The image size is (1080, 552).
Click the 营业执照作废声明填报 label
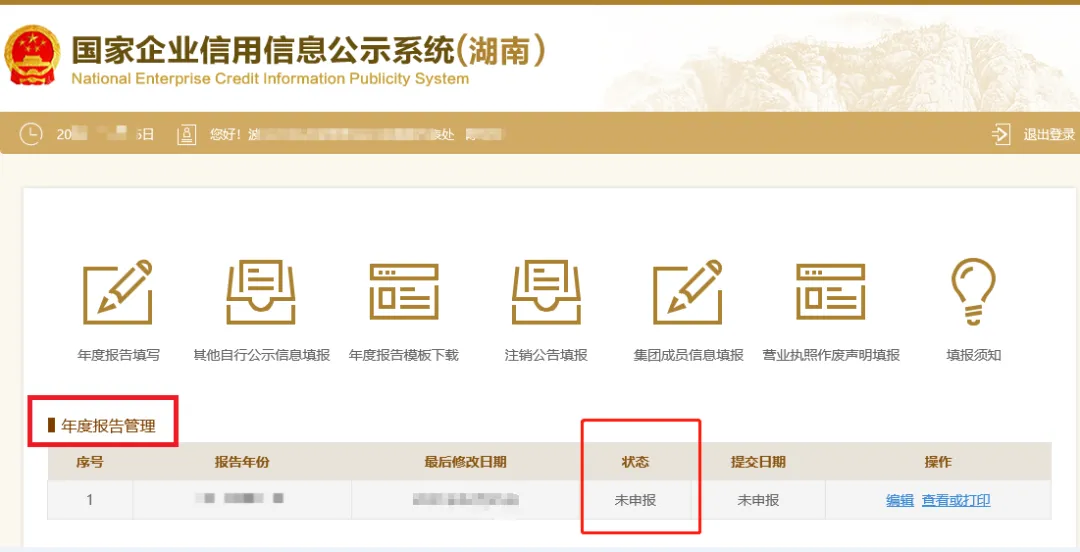click(x=831, y=356)
